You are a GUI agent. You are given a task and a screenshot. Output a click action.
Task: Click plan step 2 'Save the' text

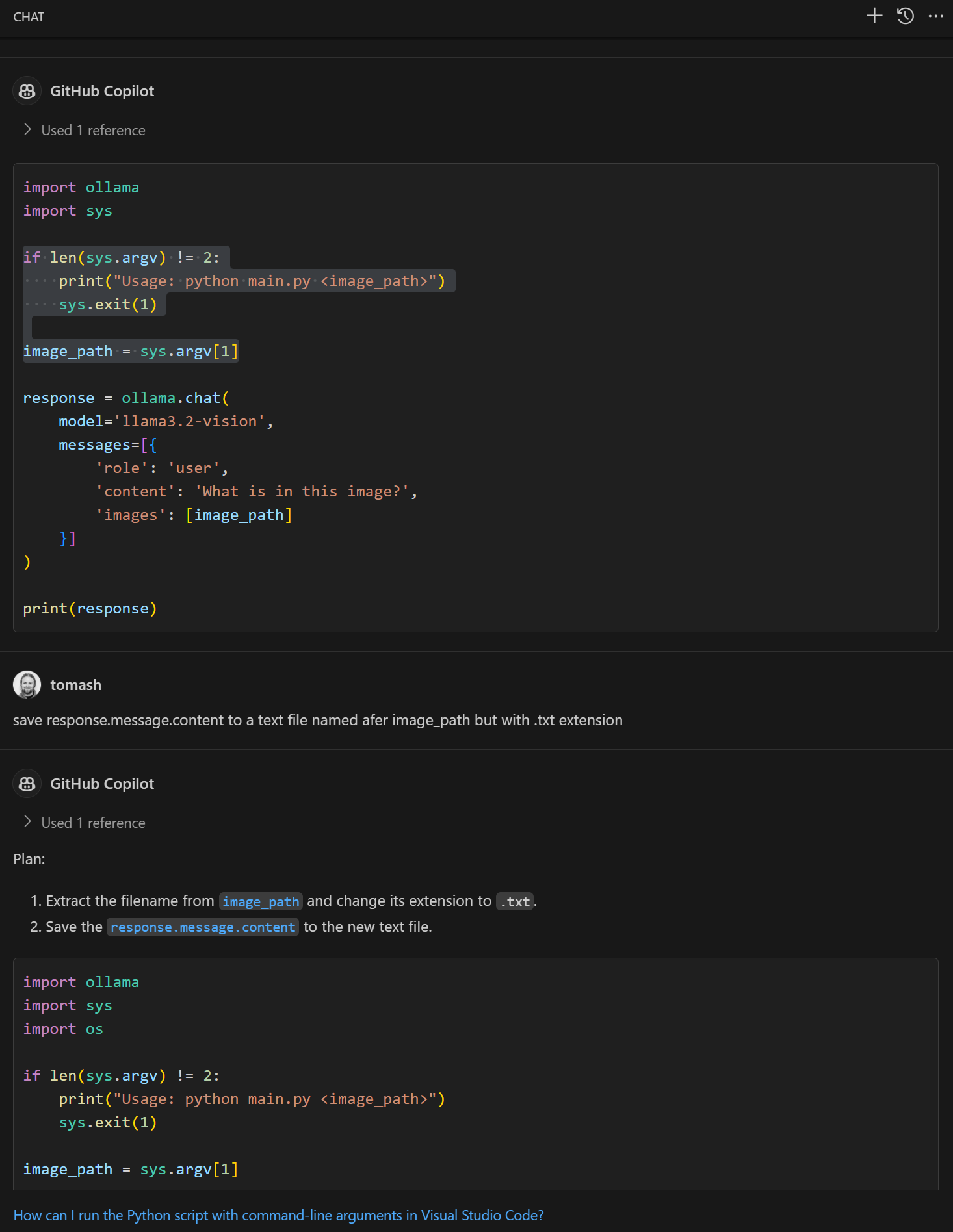click(74, 927)
